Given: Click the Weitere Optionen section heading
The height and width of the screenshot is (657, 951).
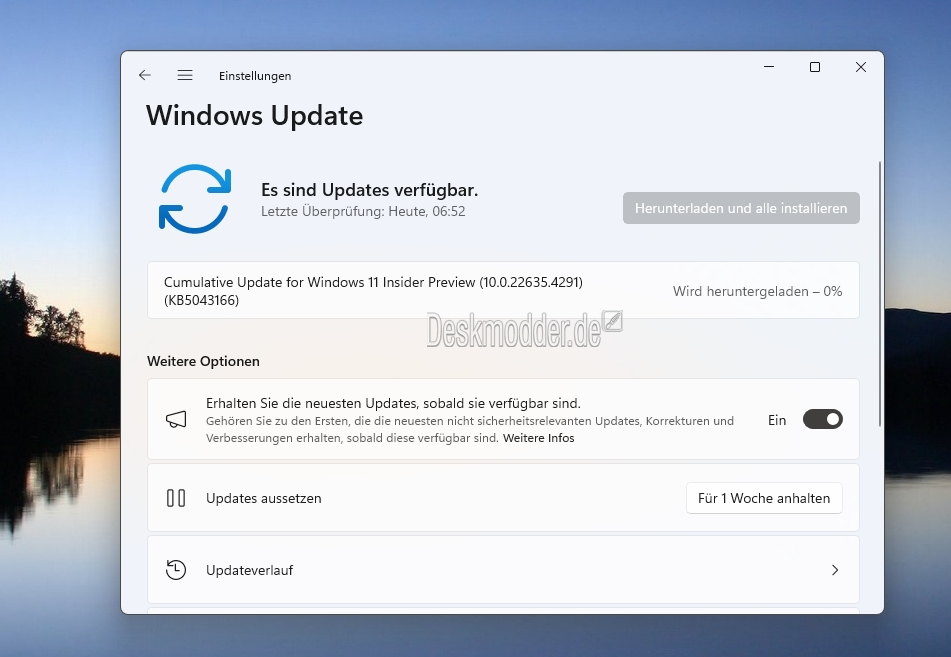Looking at the screenshot, I should [x=203, y=361].
